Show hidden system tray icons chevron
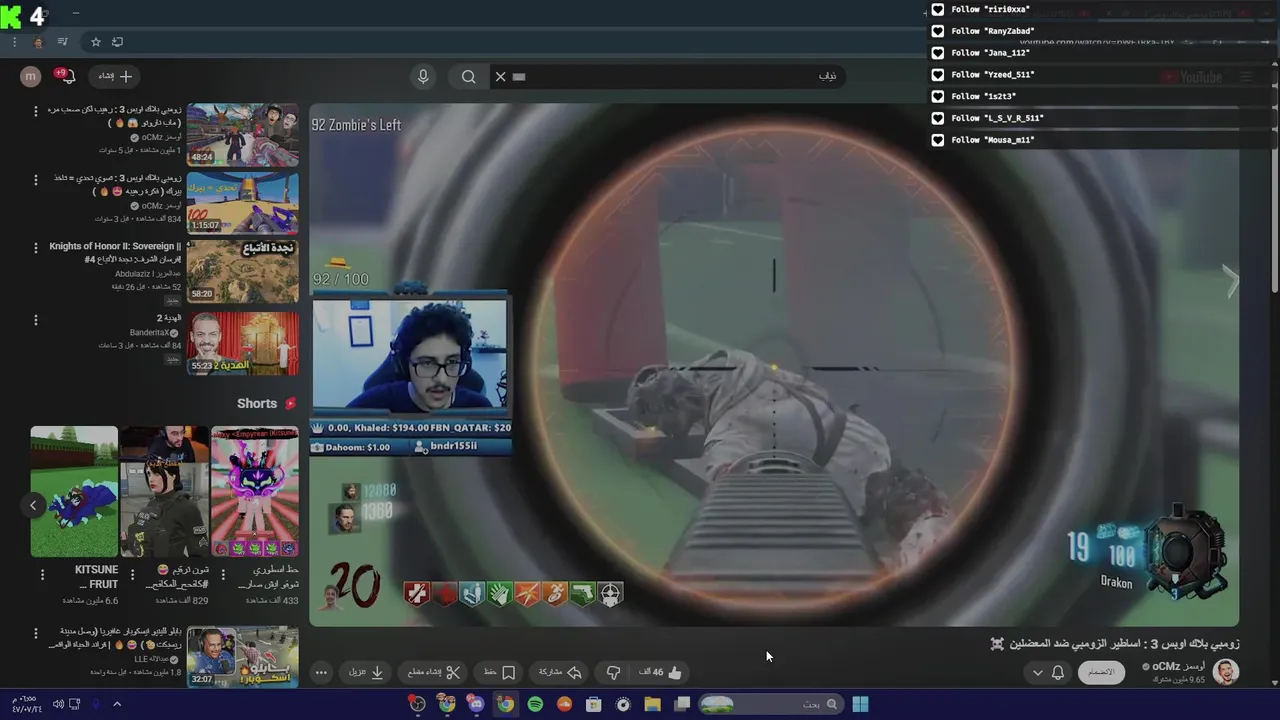 tap(117, 704)
